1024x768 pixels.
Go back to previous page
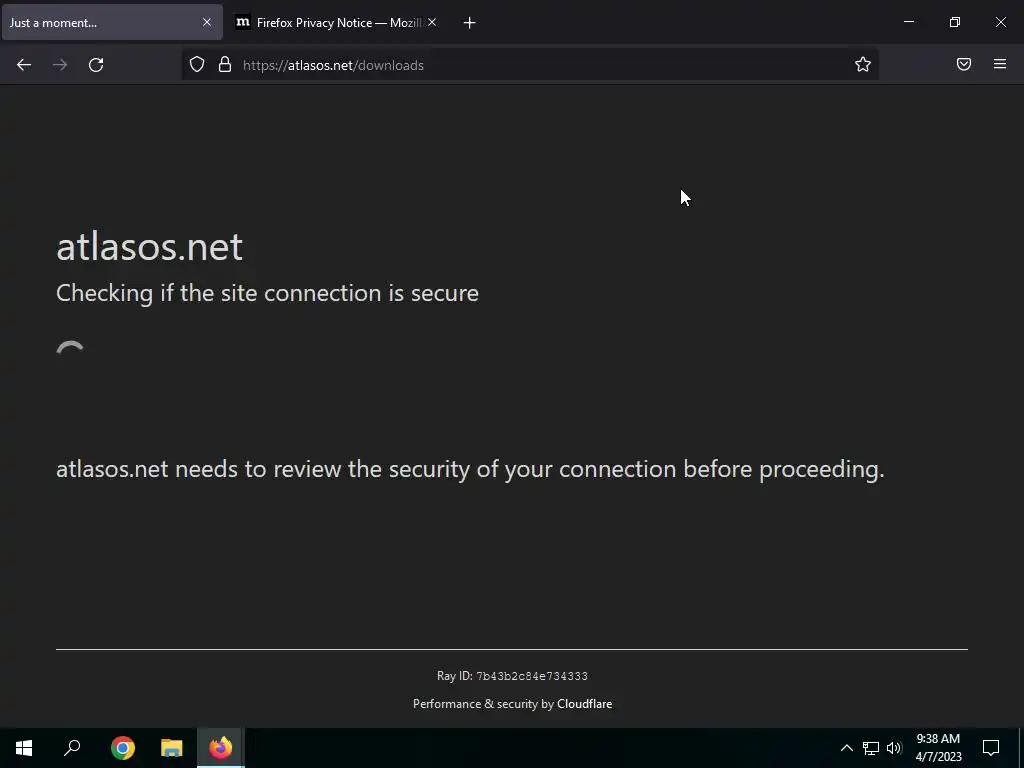click(24, 65)
